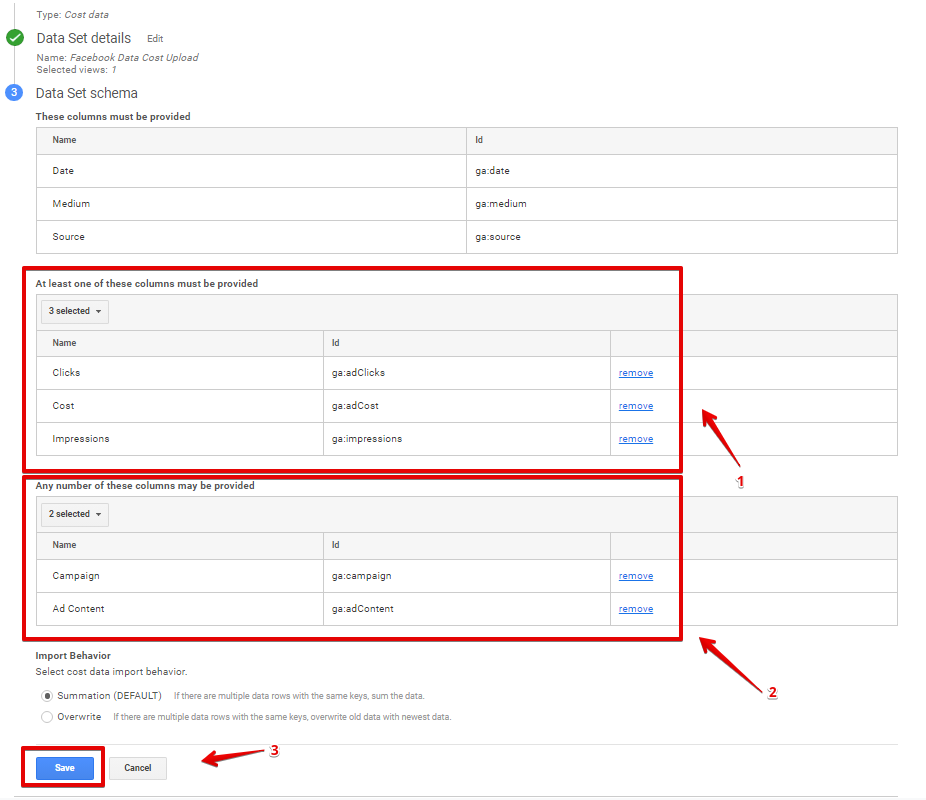Open the '3 selected' columns dropdown

75,311
